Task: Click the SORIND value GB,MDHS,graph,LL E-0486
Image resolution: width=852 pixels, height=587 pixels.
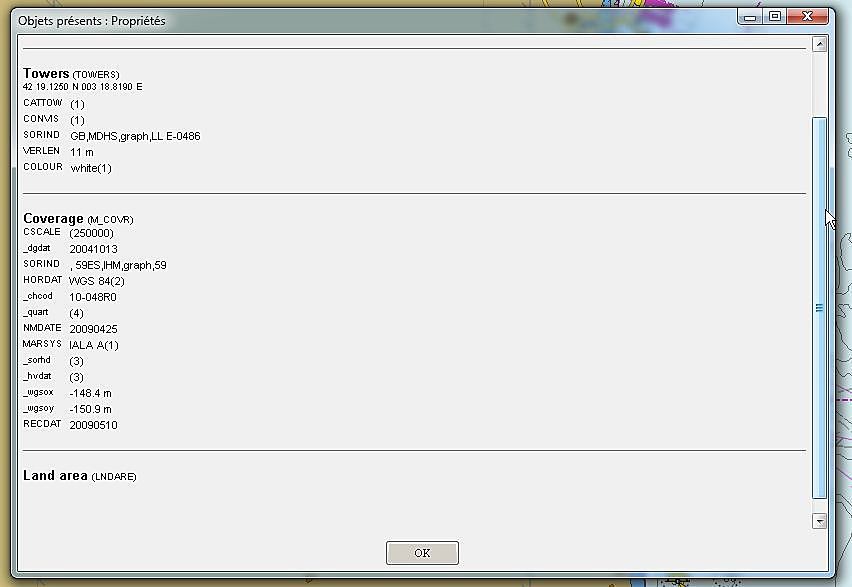Action: (135, 136)
